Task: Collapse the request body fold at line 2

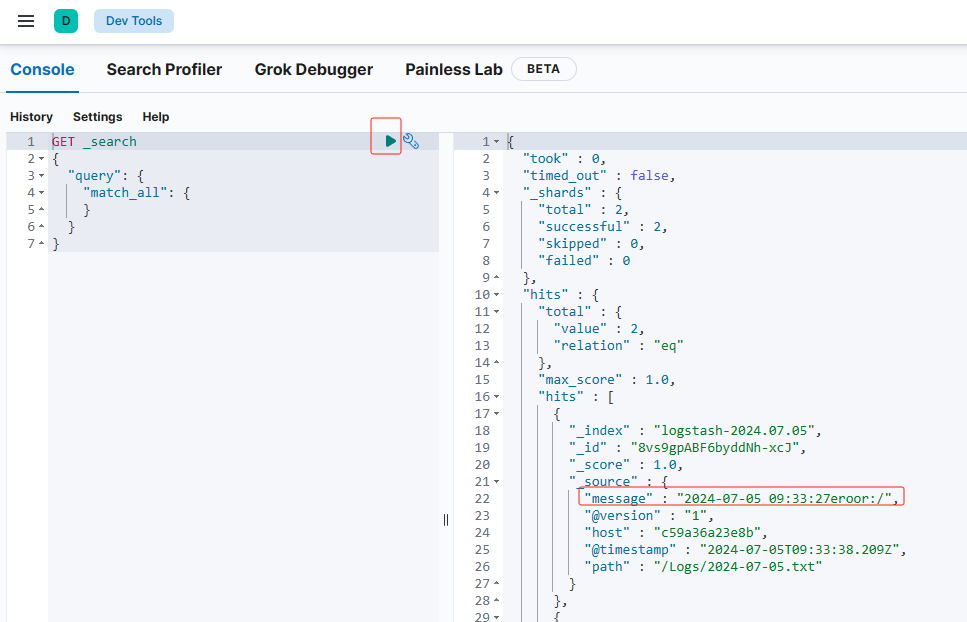Action: point(41,159)
